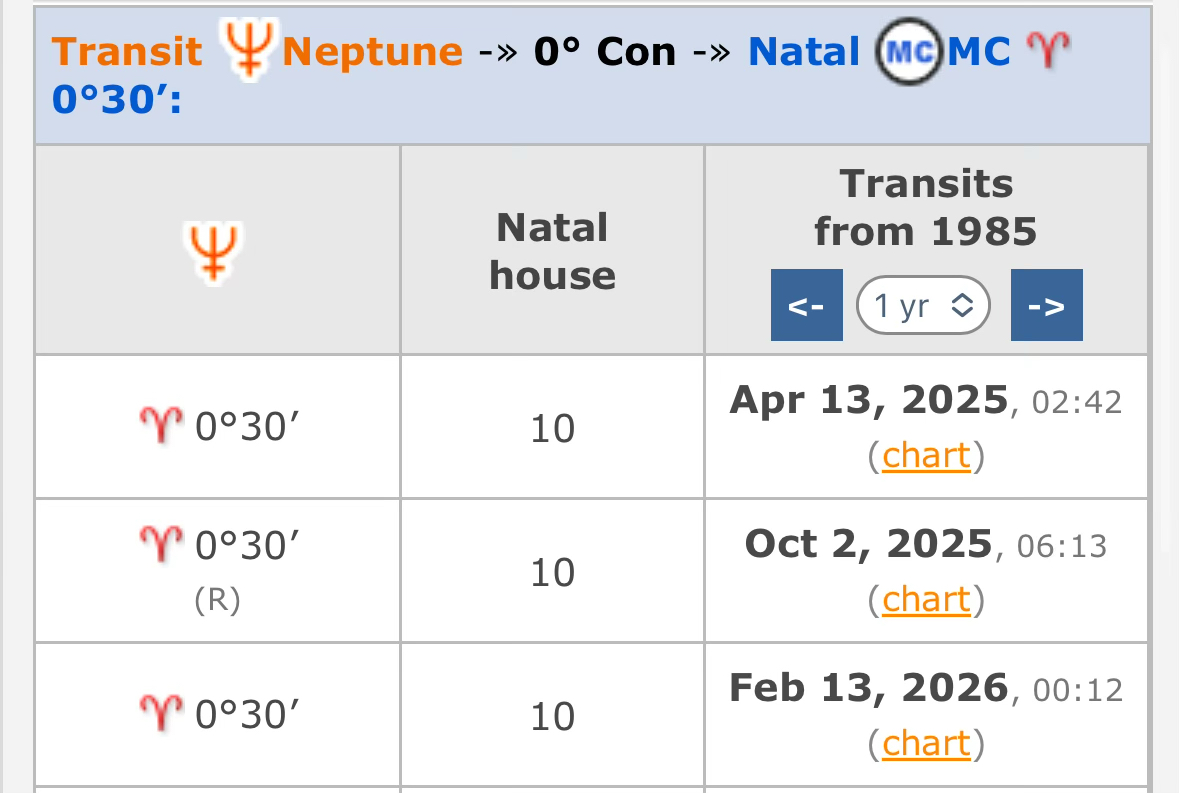The height and width of the screenshot is (793, 1179).
Task: Open the 1 yr interval dropdown
Action: pos(923,305)
